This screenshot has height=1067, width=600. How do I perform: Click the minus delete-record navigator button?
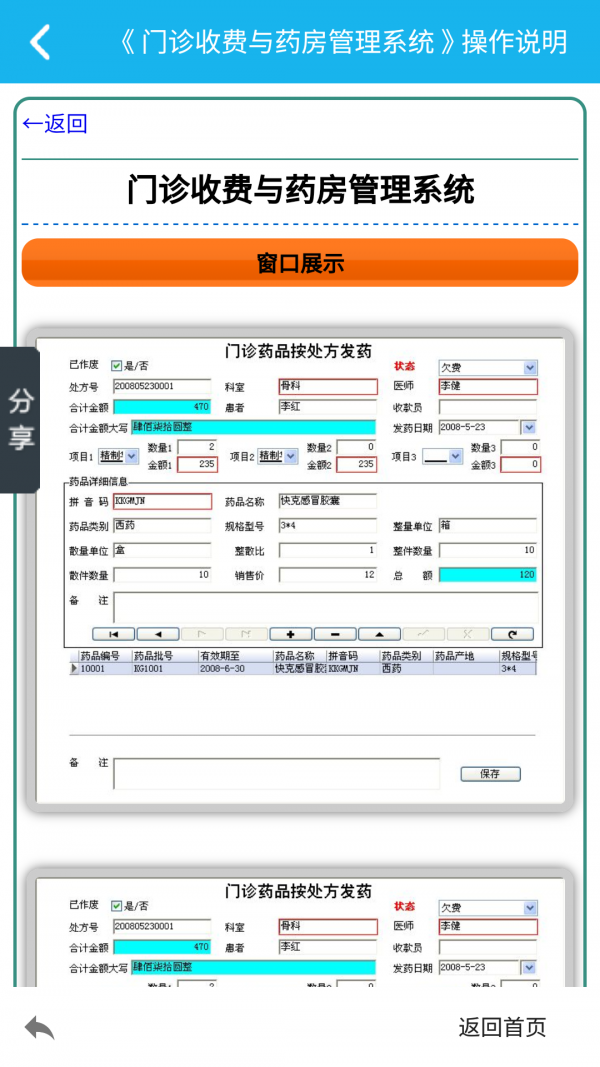pyautogui.click(x=335, y=634)
